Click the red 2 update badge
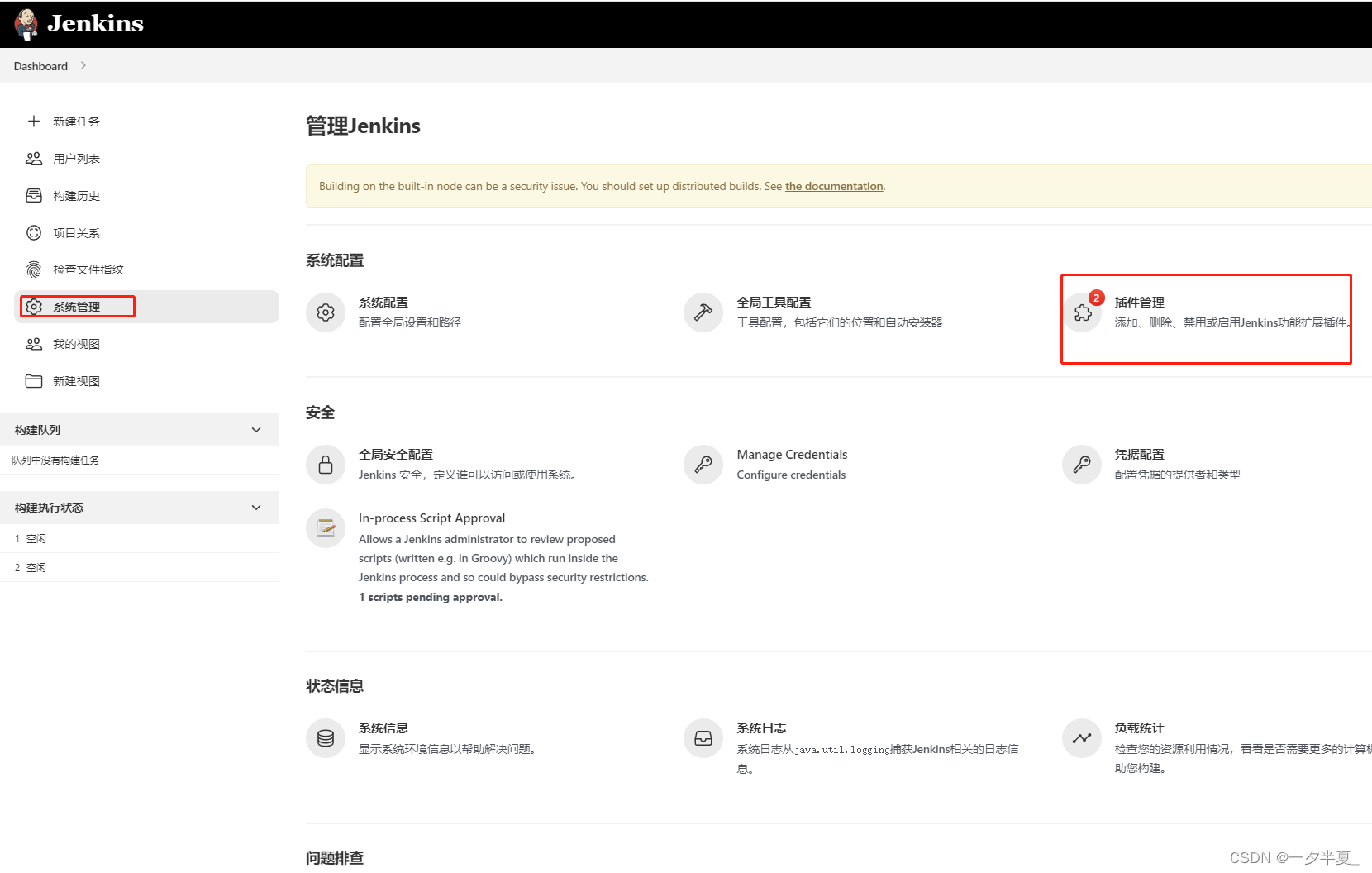 [x=1097, y=298]
